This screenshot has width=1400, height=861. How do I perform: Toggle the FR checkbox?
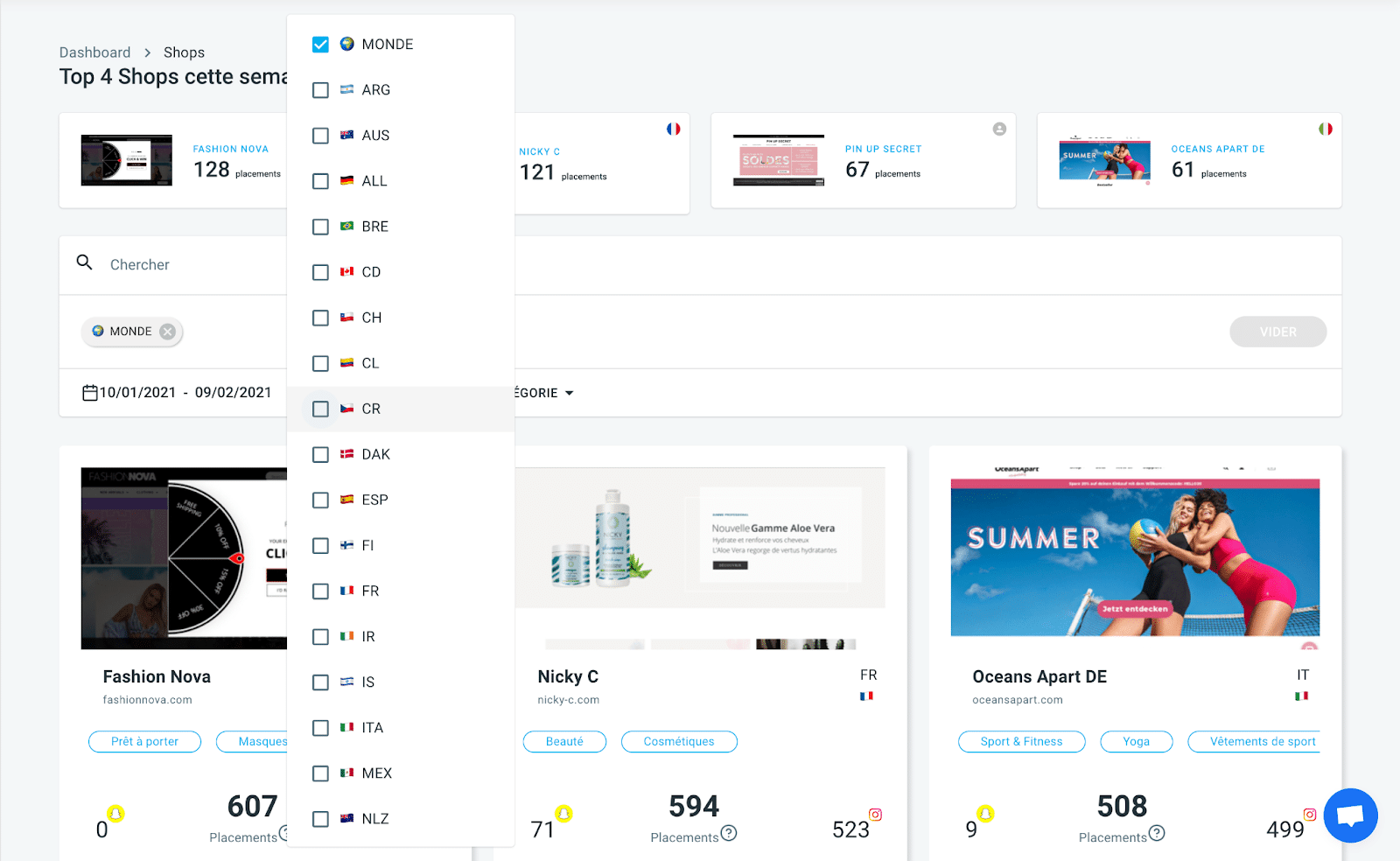tap(321, 591)
